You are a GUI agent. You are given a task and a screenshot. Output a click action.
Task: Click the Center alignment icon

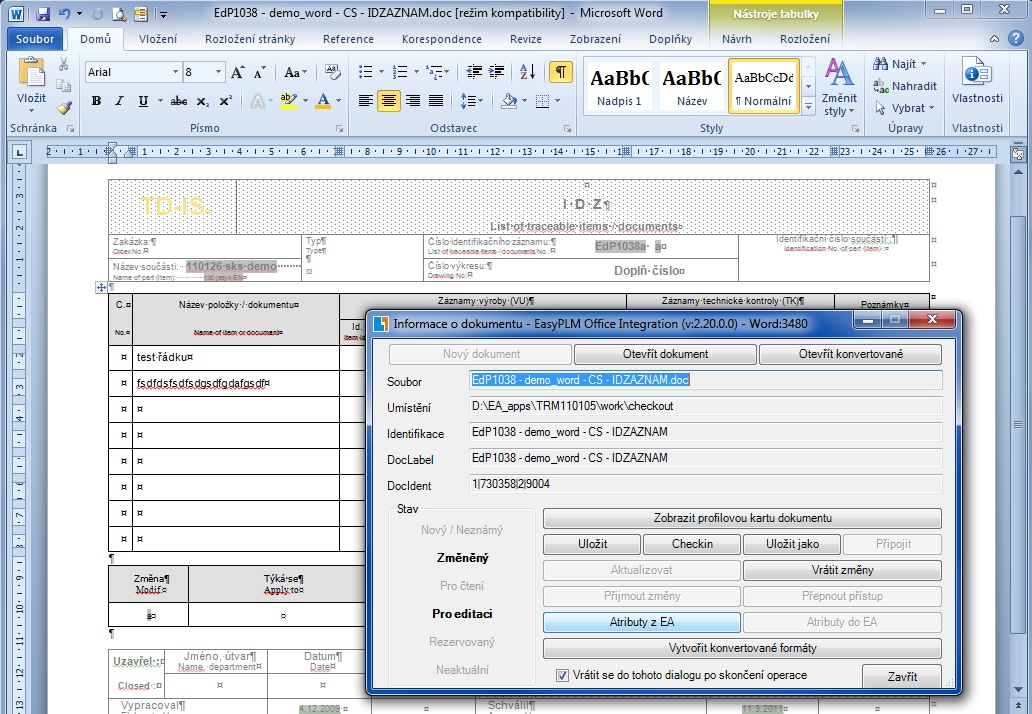pos(389,101)
